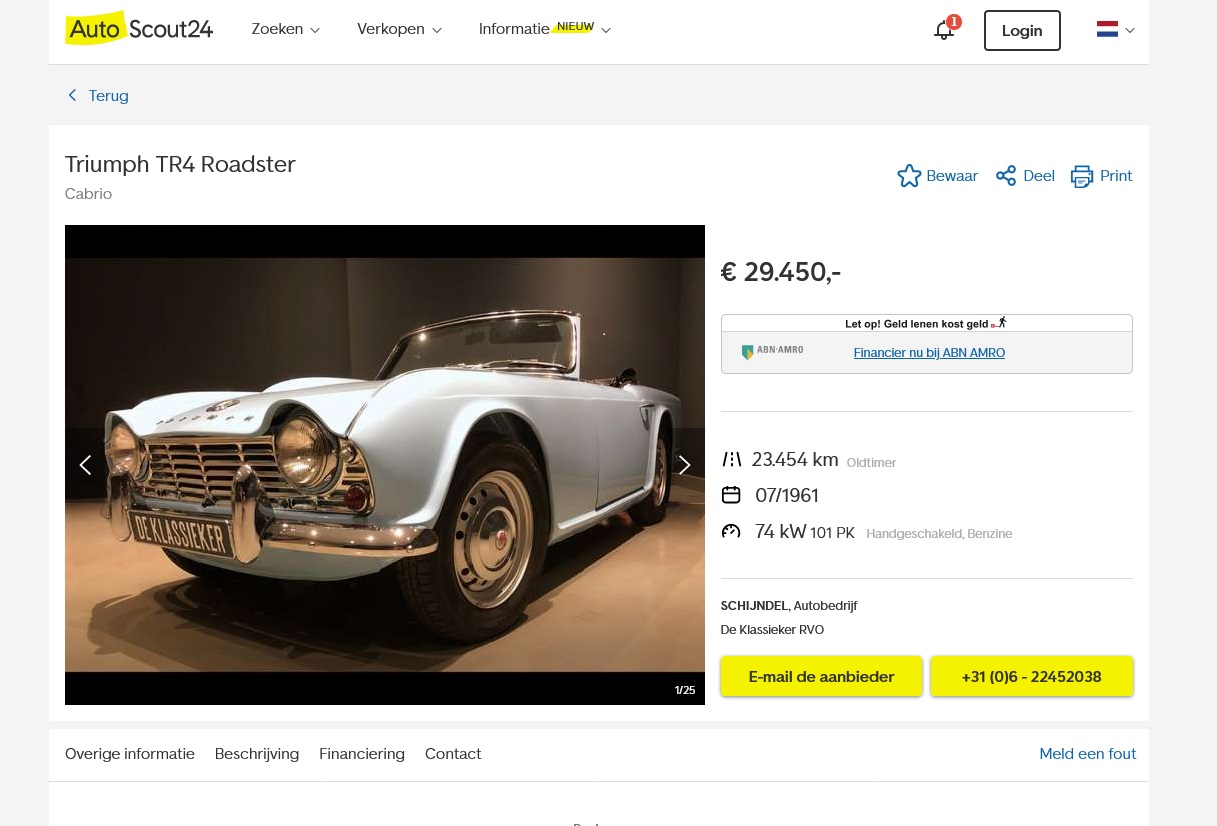
Task: Save the listing with the Bewaar star
Action: (x=909, y=176)
